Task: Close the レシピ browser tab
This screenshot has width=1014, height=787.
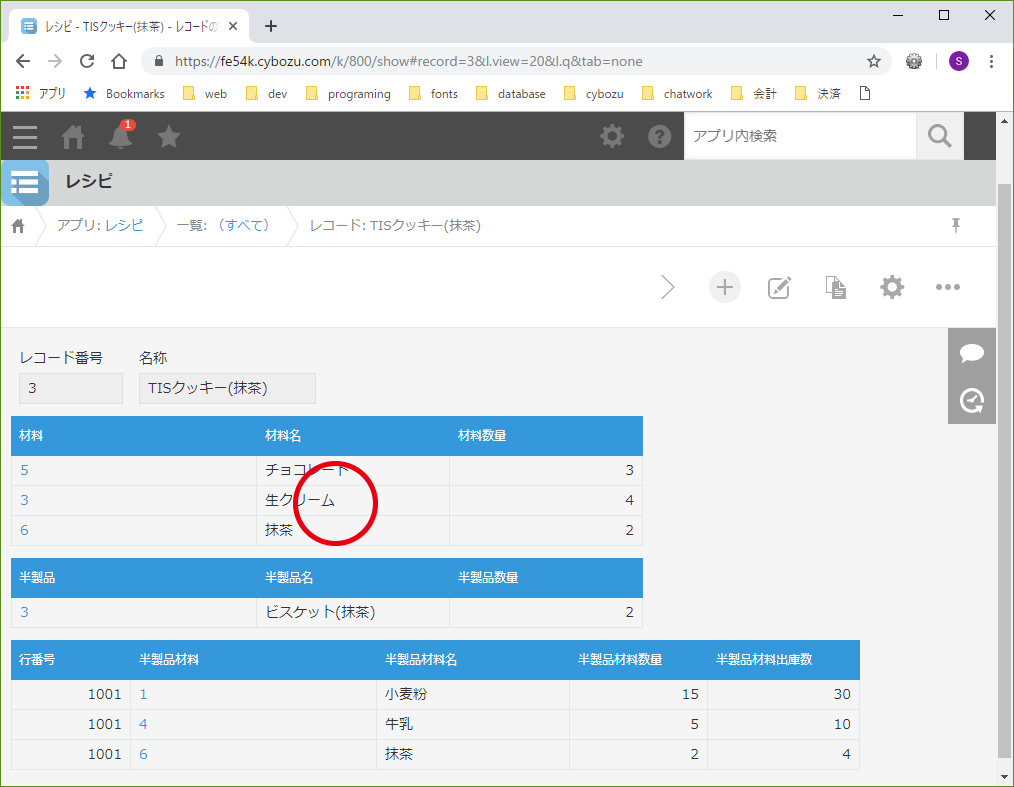Action: tap(233, 27)
